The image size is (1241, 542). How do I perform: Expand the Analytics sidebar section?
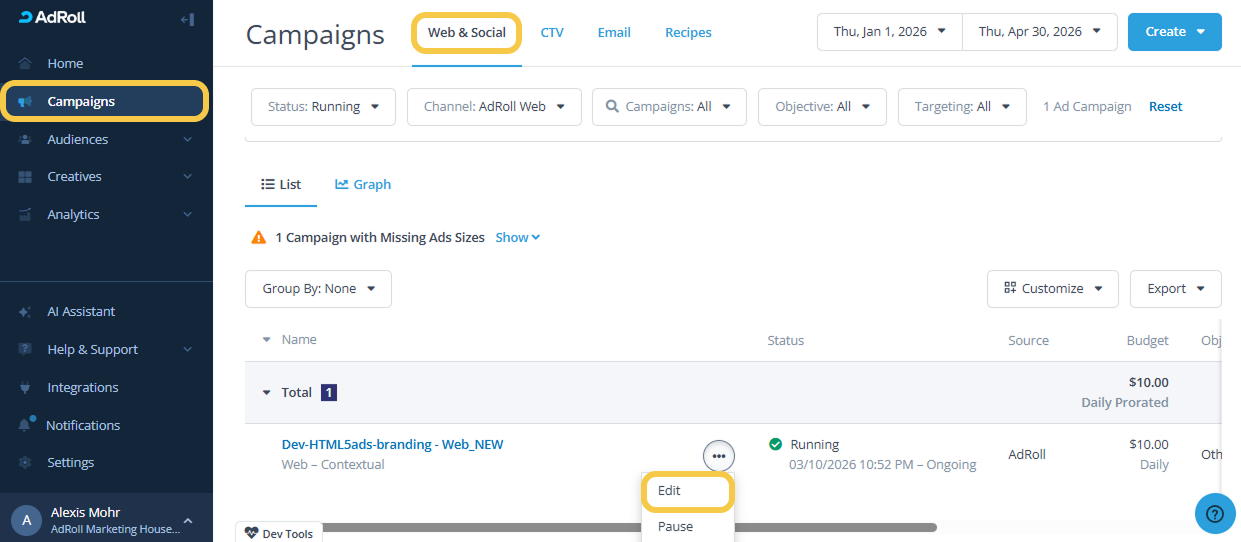pyautogui.click(x=106, y=214)
